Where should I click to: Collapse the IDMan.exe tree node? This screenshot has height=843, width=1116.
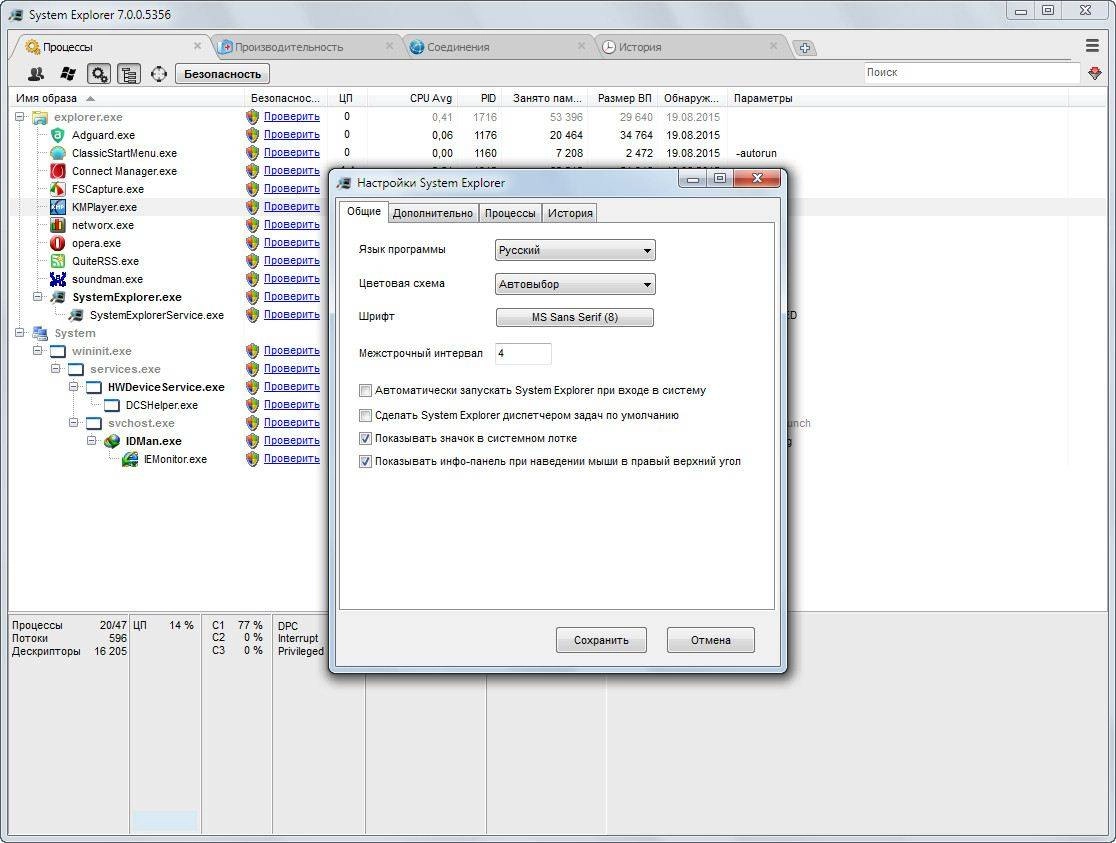92,441
